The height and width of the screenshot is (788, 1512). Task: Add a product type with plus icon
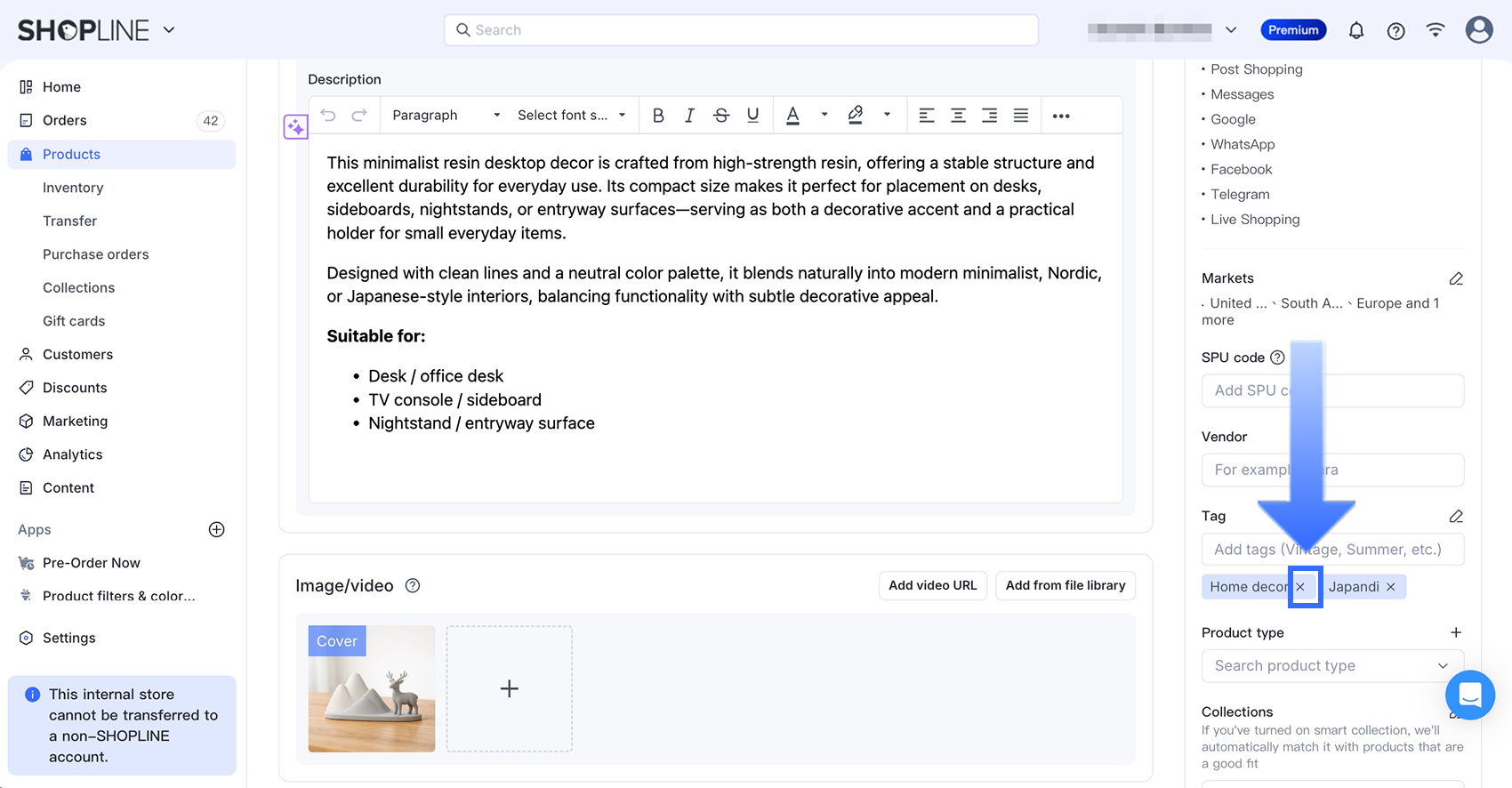pyautogui.click(x=1456, y=632)
